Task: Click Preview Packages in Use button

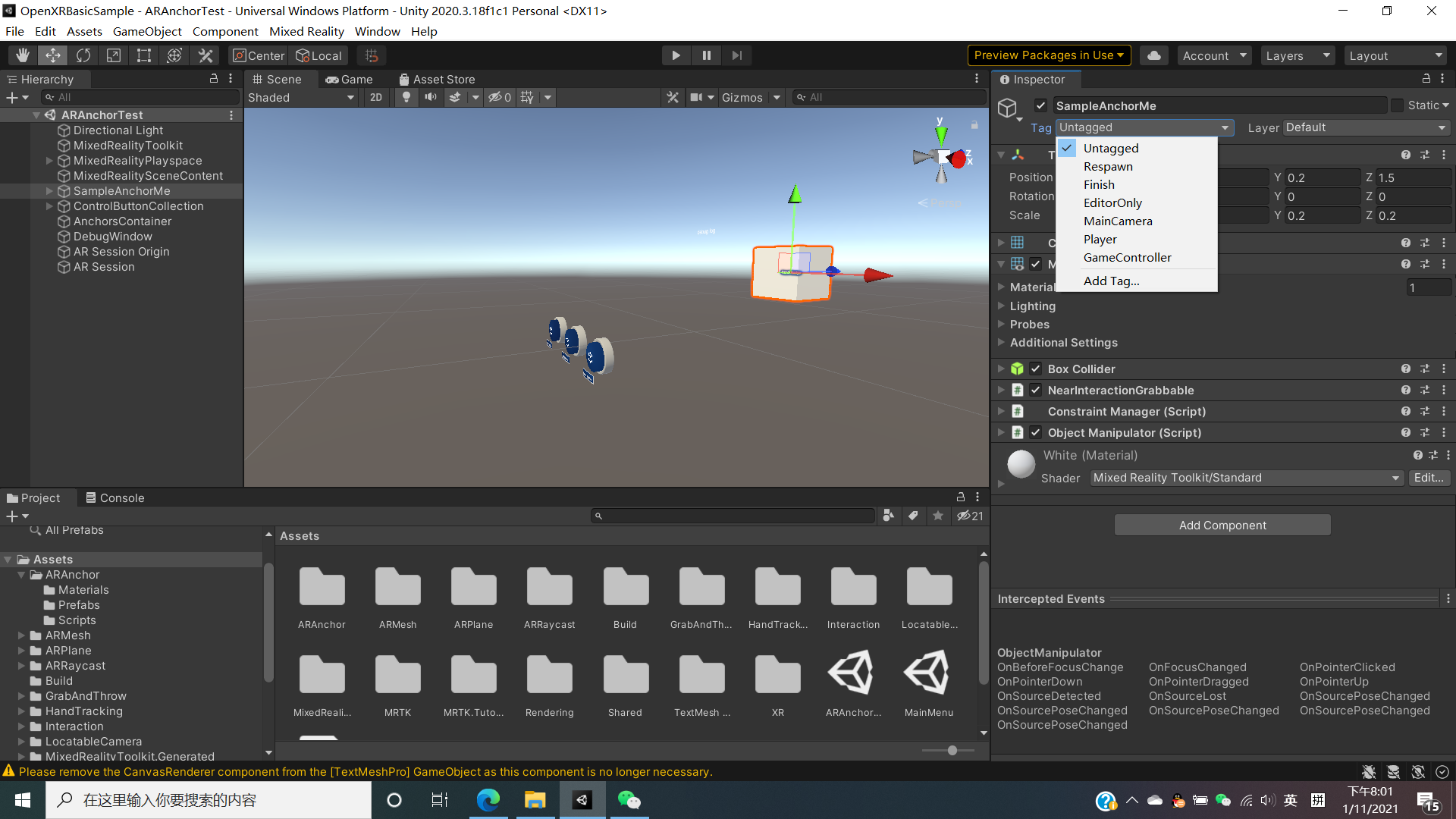Action: tap(1049, 55)
